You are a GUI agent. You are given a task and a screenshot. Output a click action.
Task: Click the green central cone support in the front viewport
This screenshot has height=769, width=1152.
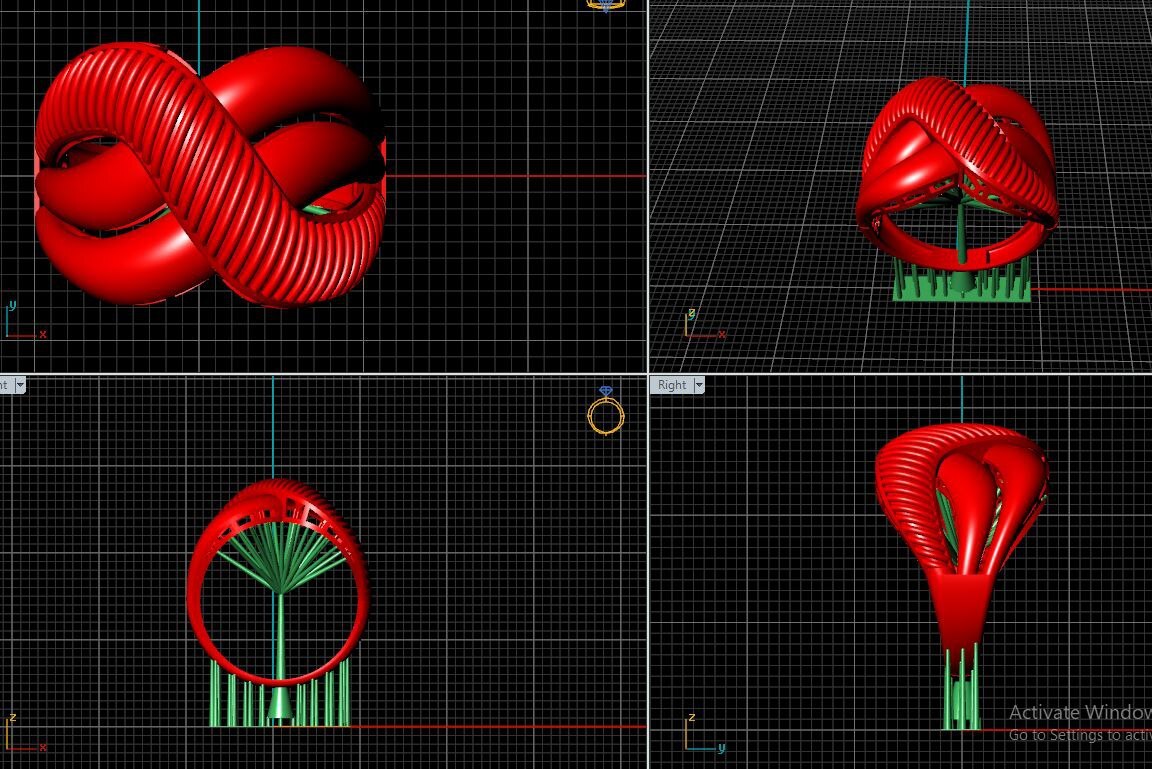281,703
